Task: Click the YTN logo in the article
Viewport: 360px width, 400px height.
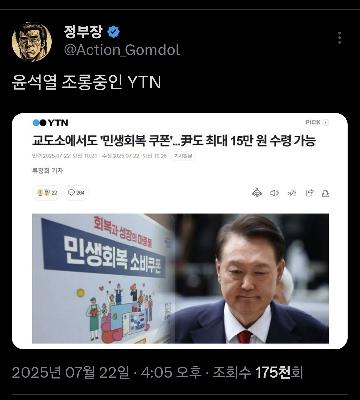Action: [x=50, y=123]
